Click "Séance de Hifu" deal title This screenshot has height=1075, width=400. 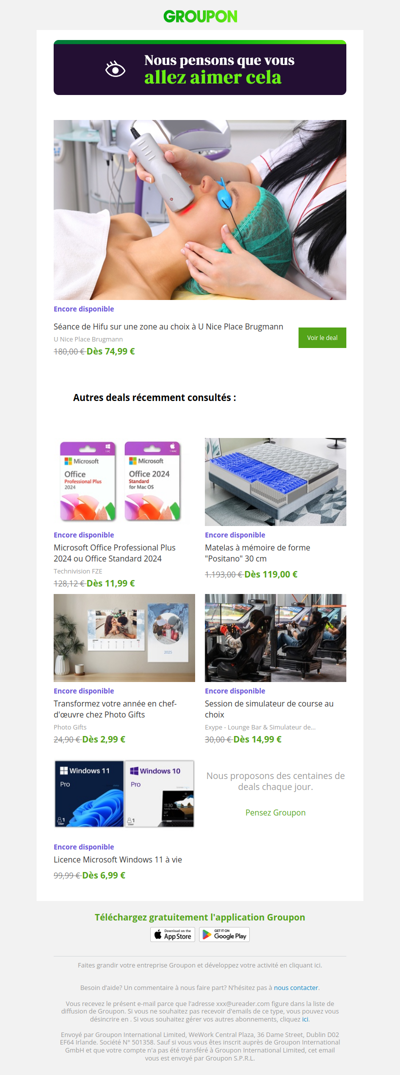pos(168,327)
